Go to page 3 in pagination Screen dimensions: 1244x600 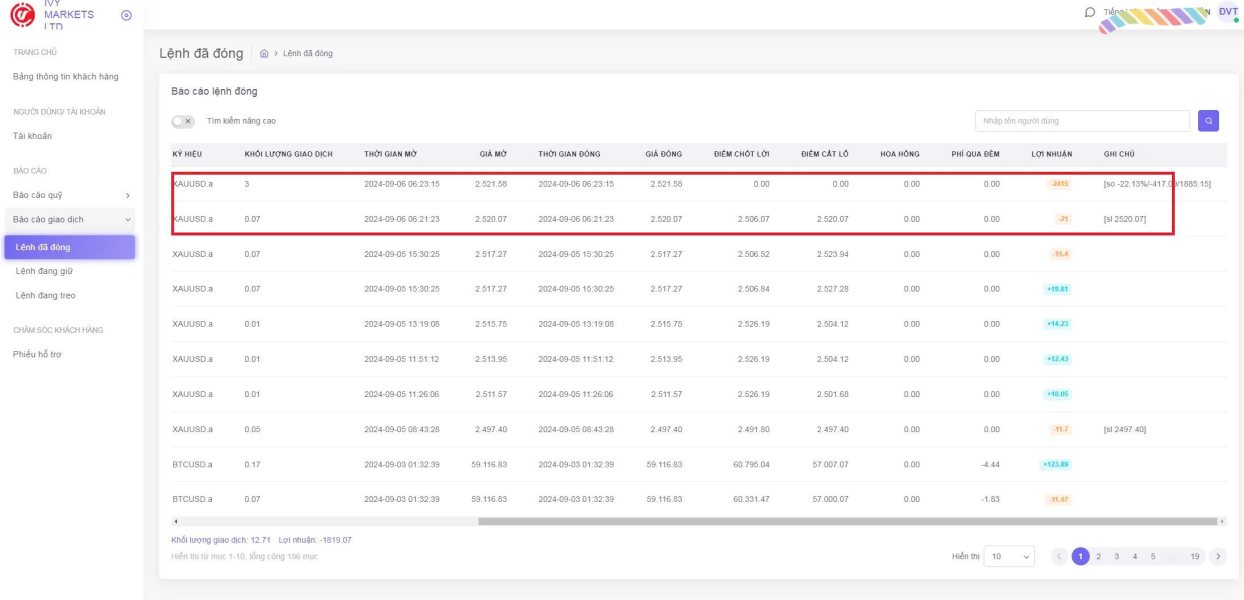(1116, 557)
